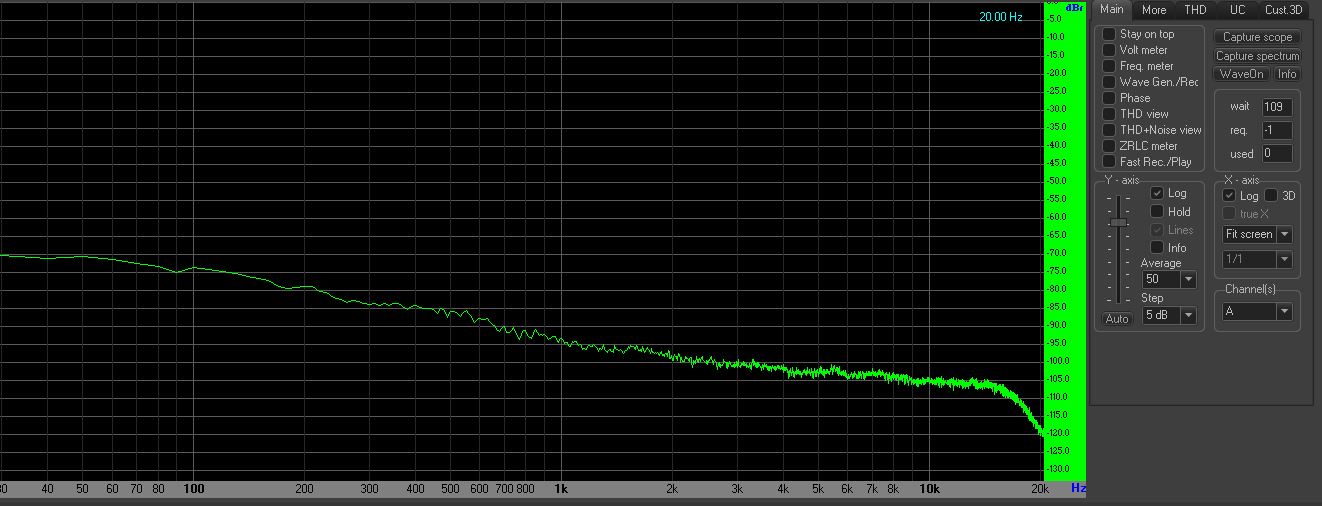Image resolution: width=1322 pixels, height=506 pixels.
Task: Open the Channel(s) dropdown showing A
Action: tap(1257, 311)
